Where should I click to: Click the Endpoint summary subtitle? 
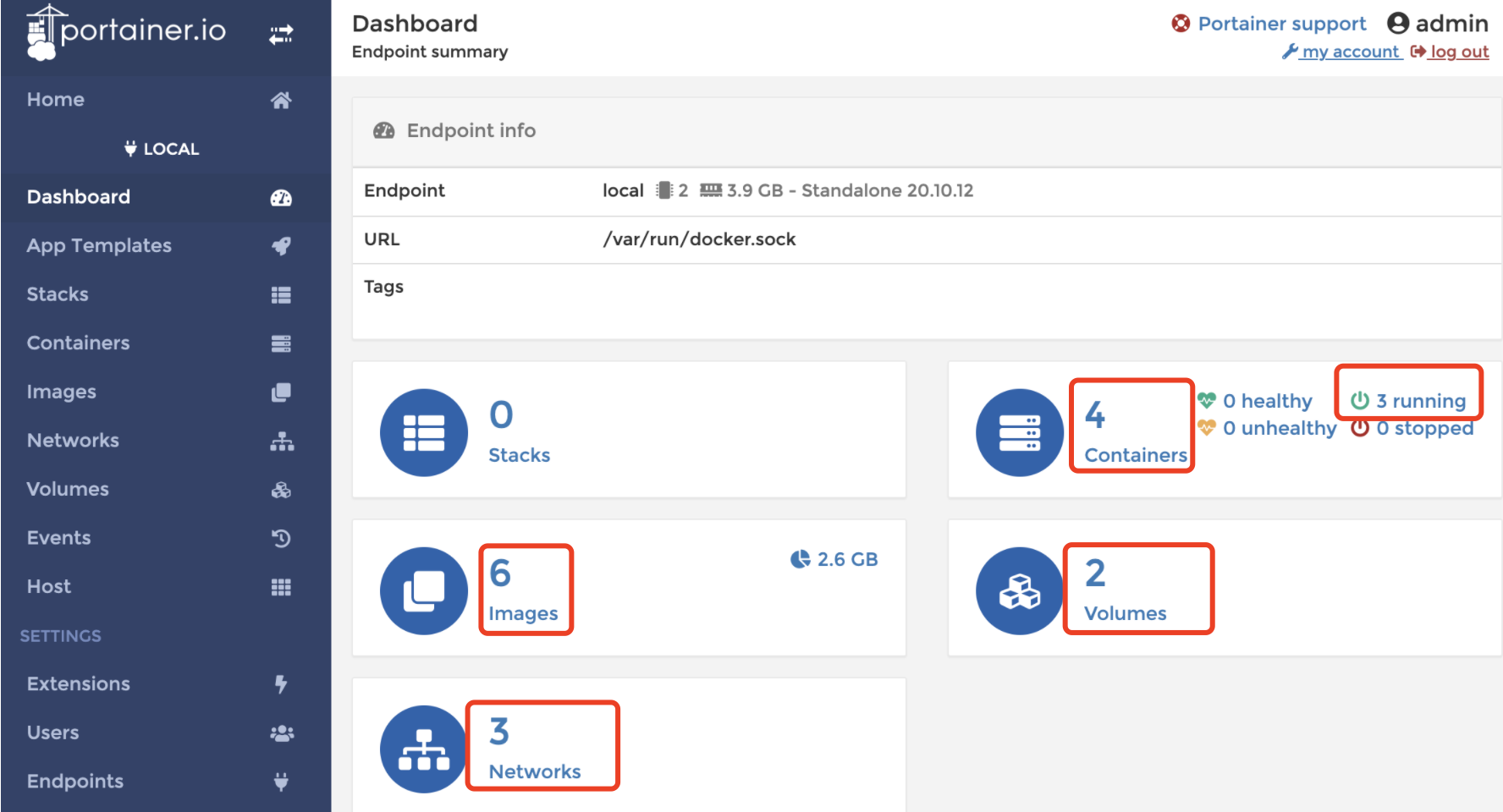tap(430, 52)
